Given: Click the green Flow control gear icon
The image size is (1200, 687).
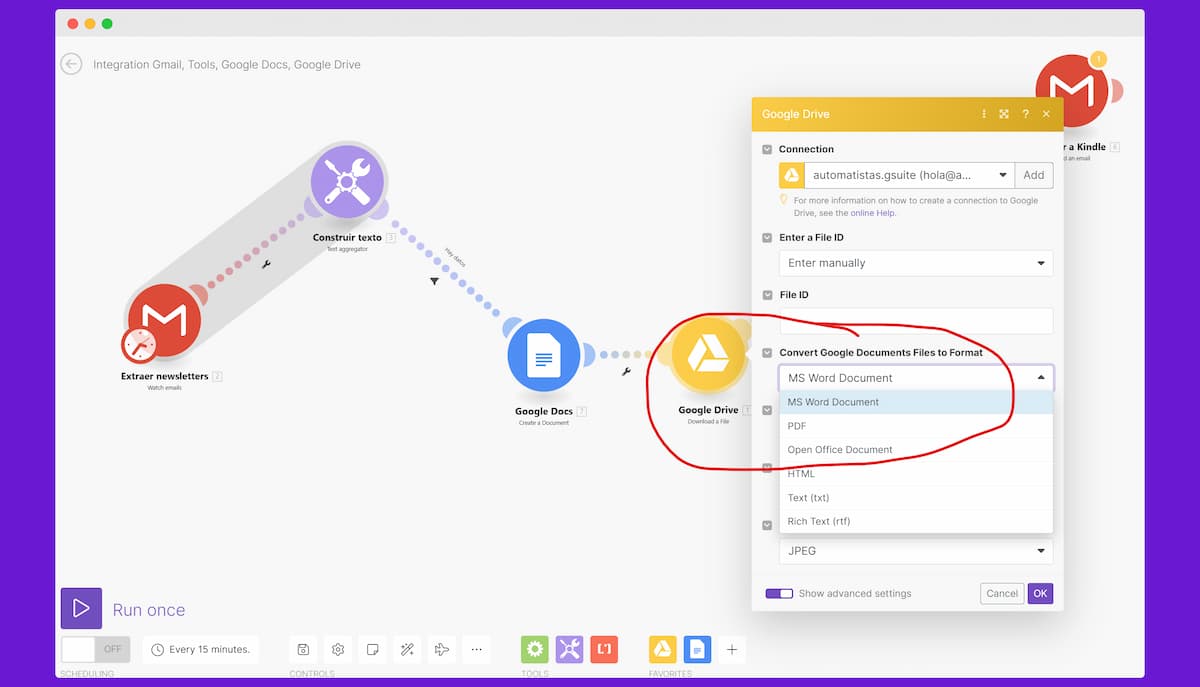Looking at the screenshot, I should pyautogui.click(x=535, y=649).
